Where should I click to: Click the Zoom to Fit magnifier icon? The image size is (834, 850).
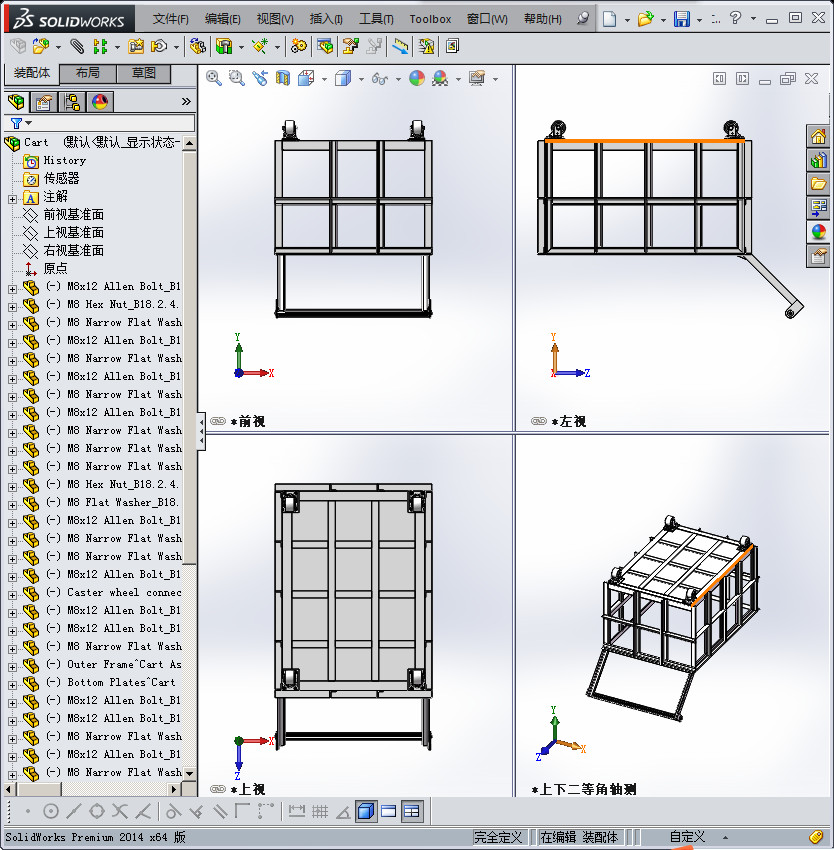214,78
